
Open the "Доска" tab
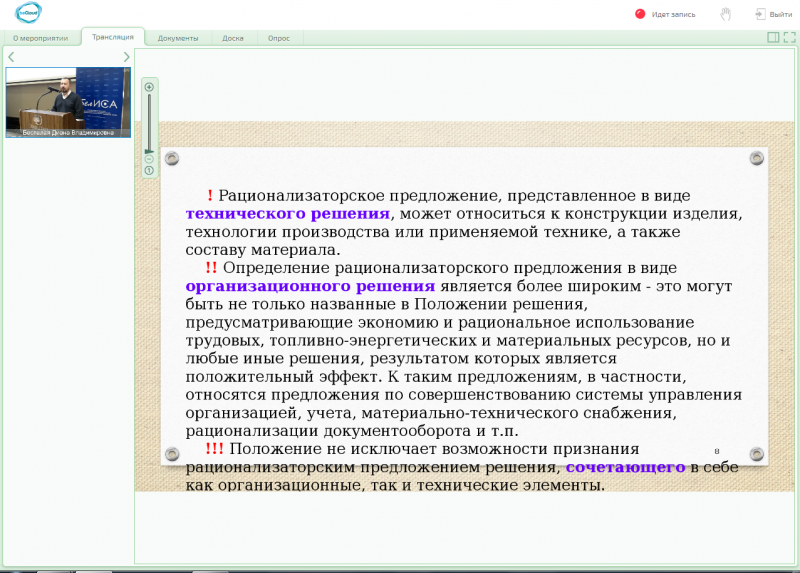pos(233,38)
